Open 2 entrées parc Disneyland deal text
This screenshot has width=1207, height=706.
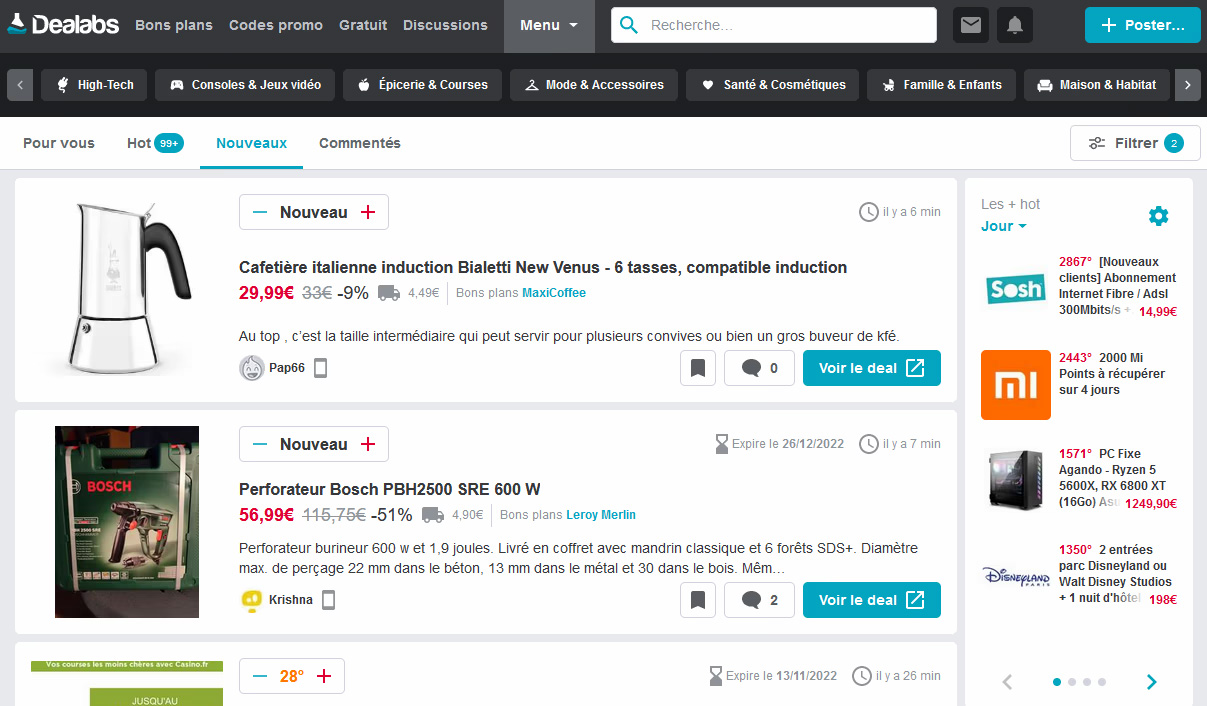pyautogui.click(x=1116, y=574)
